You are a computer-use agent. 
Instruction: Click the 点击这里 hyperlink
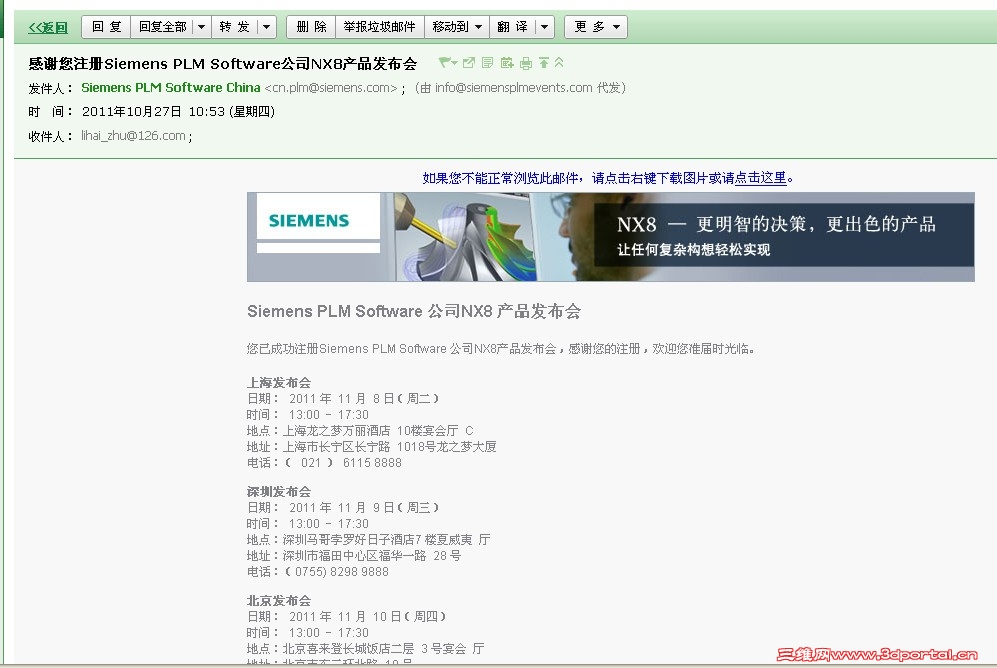click(760, 178)
